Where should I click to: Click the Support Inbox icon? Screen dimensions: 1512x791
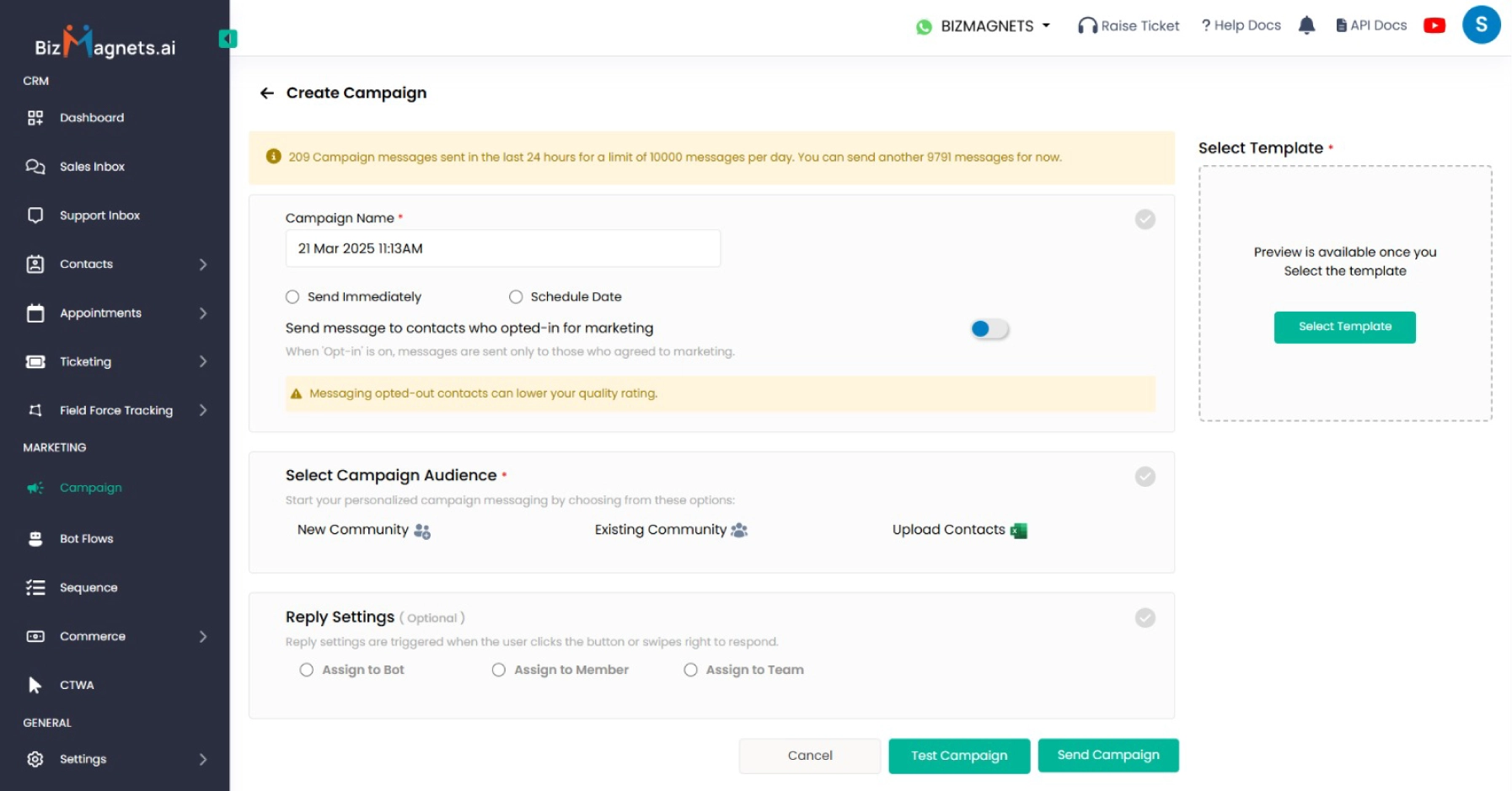click(35, 216)
